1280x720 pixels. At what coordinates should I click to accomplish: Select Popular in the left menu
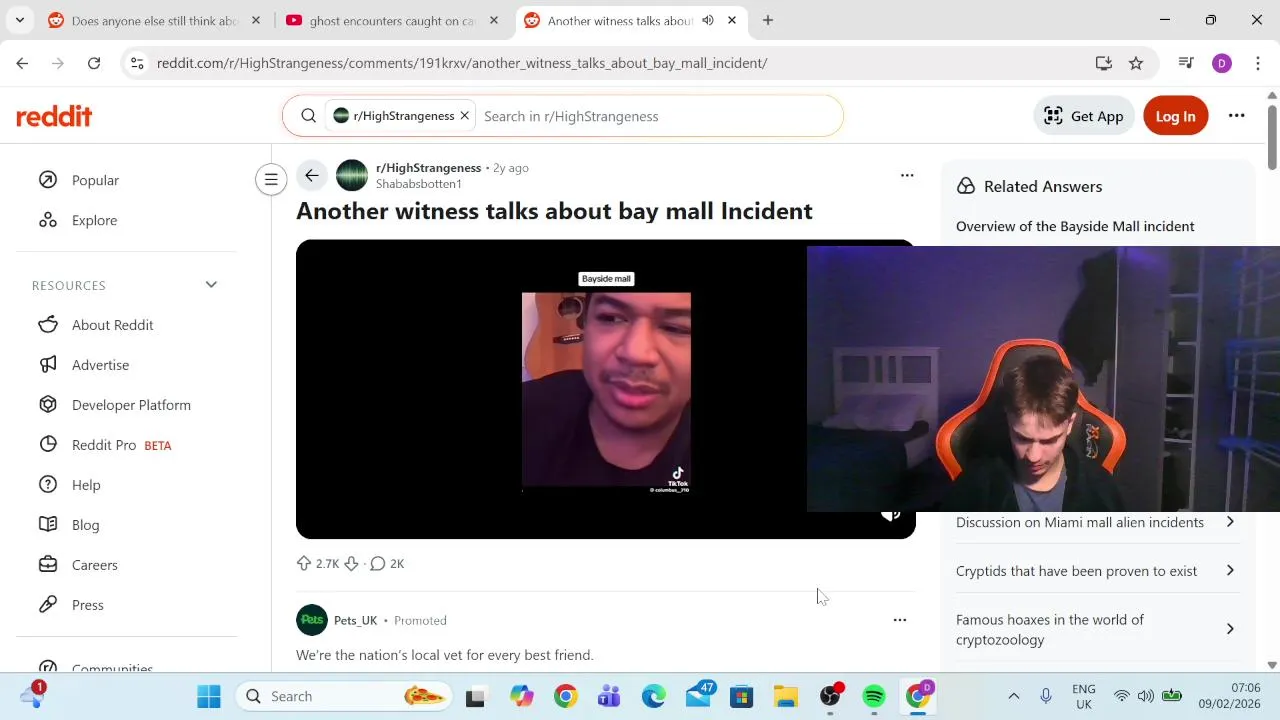tap(95, 180)
